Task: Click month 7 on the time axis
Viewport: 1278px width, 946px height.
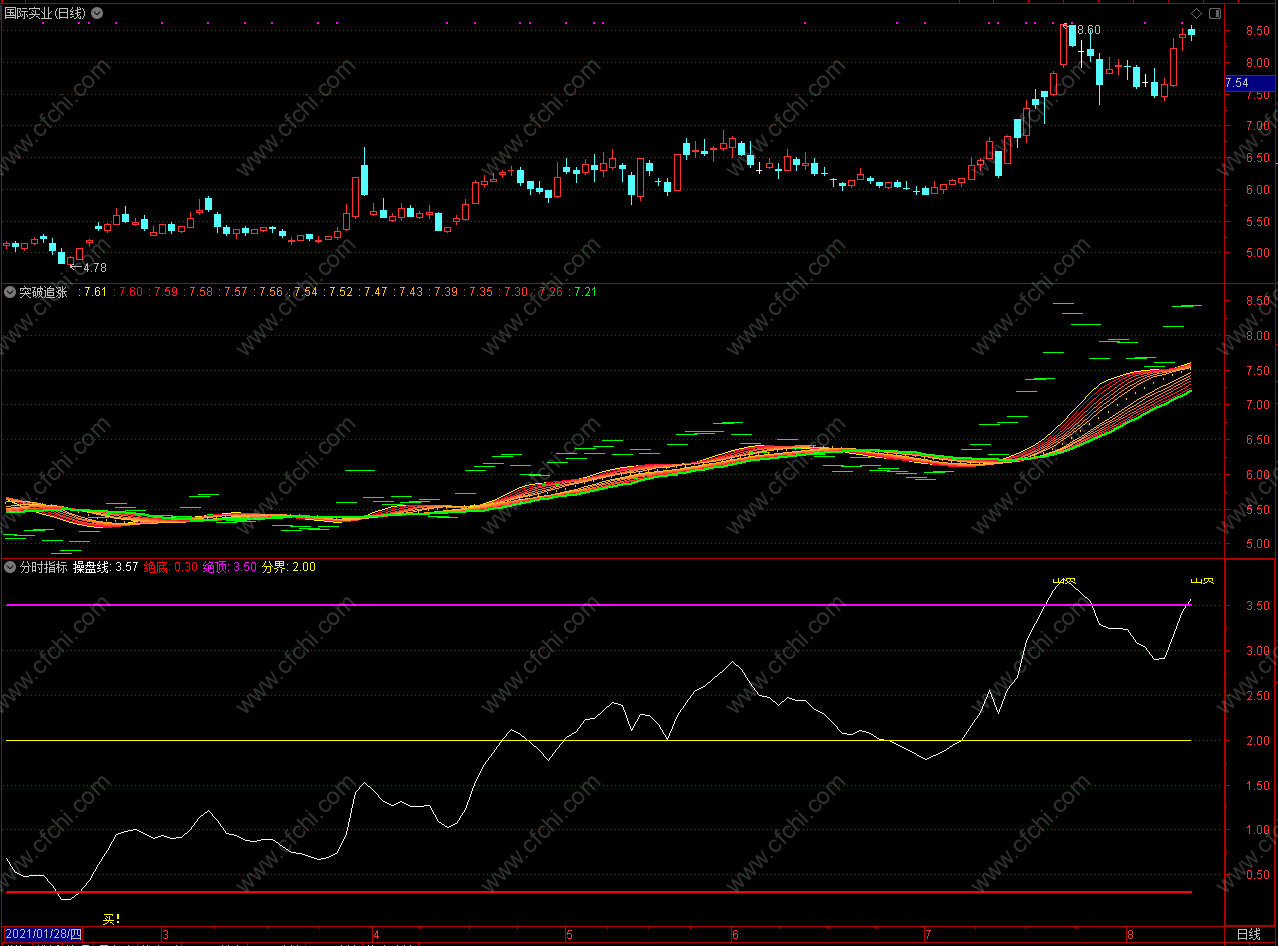Action: point(927,934)
